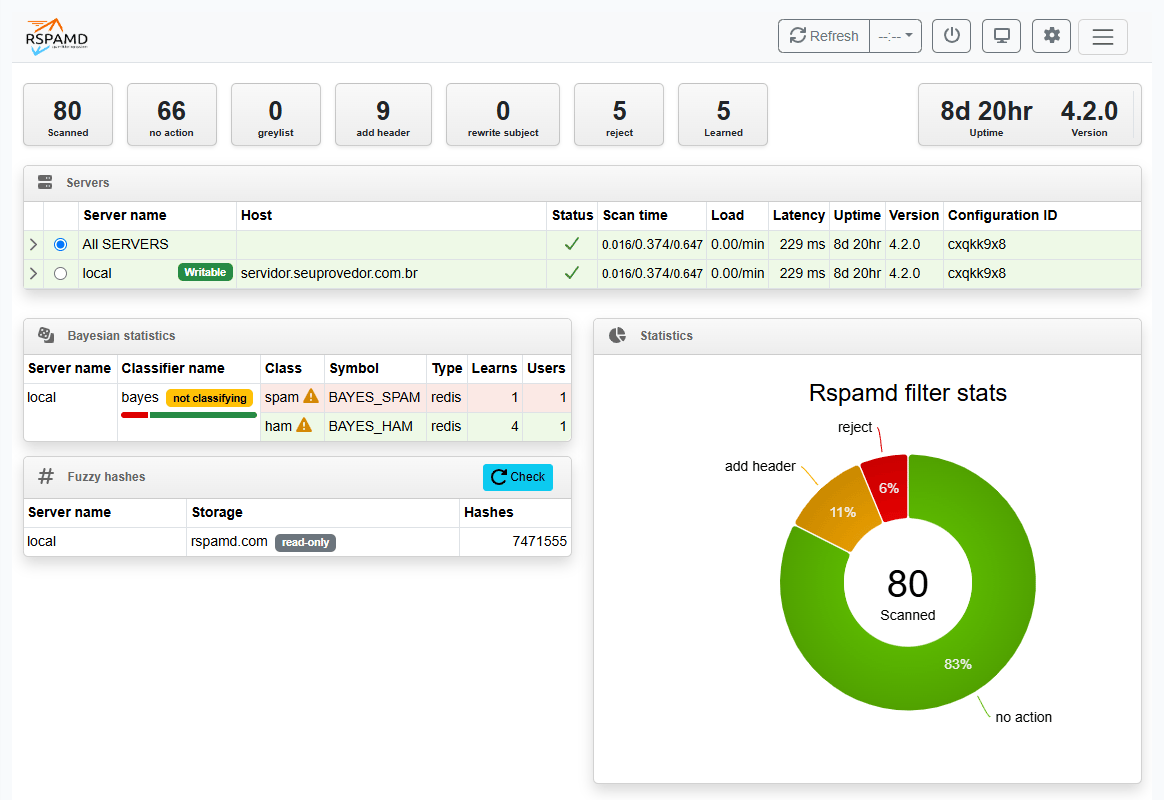Click the Check button for fuzzy hashes

[518, 477]
